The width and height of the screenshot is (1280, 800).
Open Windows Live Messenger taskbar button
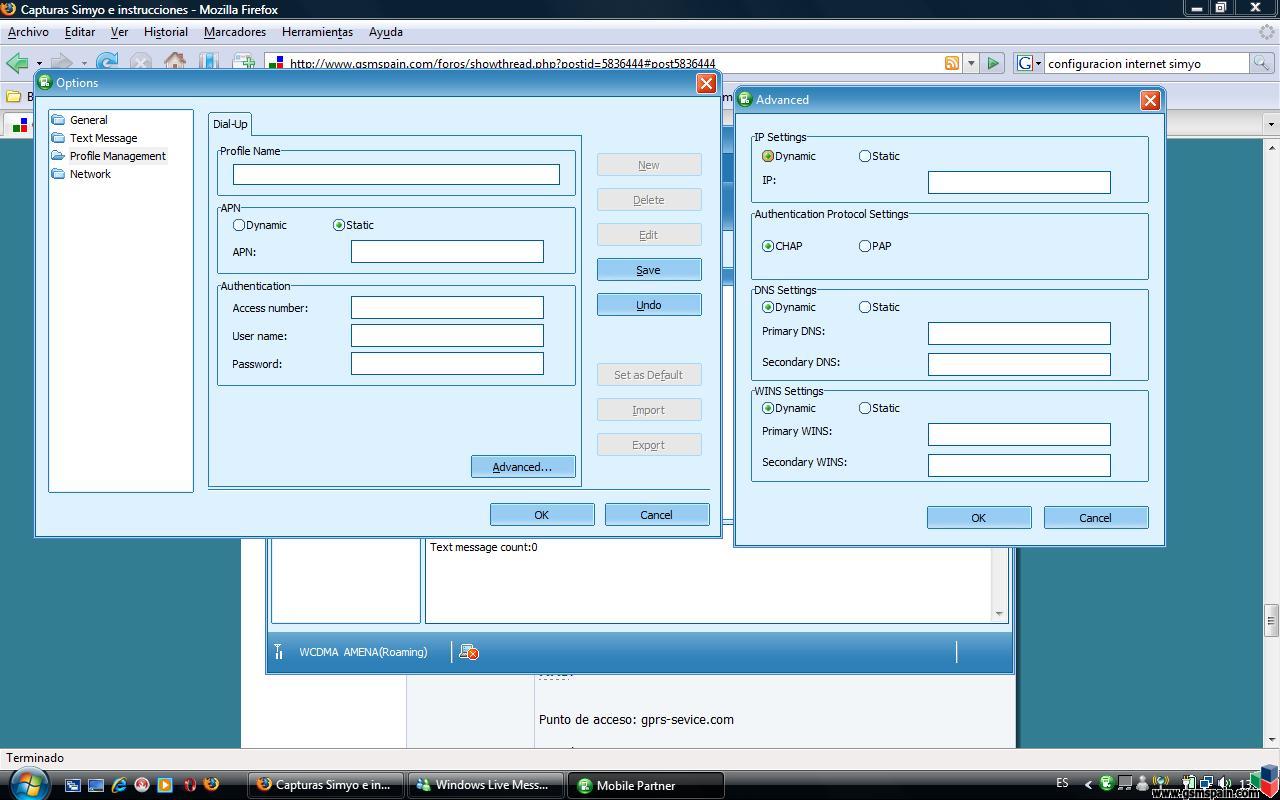coord(485,785)
